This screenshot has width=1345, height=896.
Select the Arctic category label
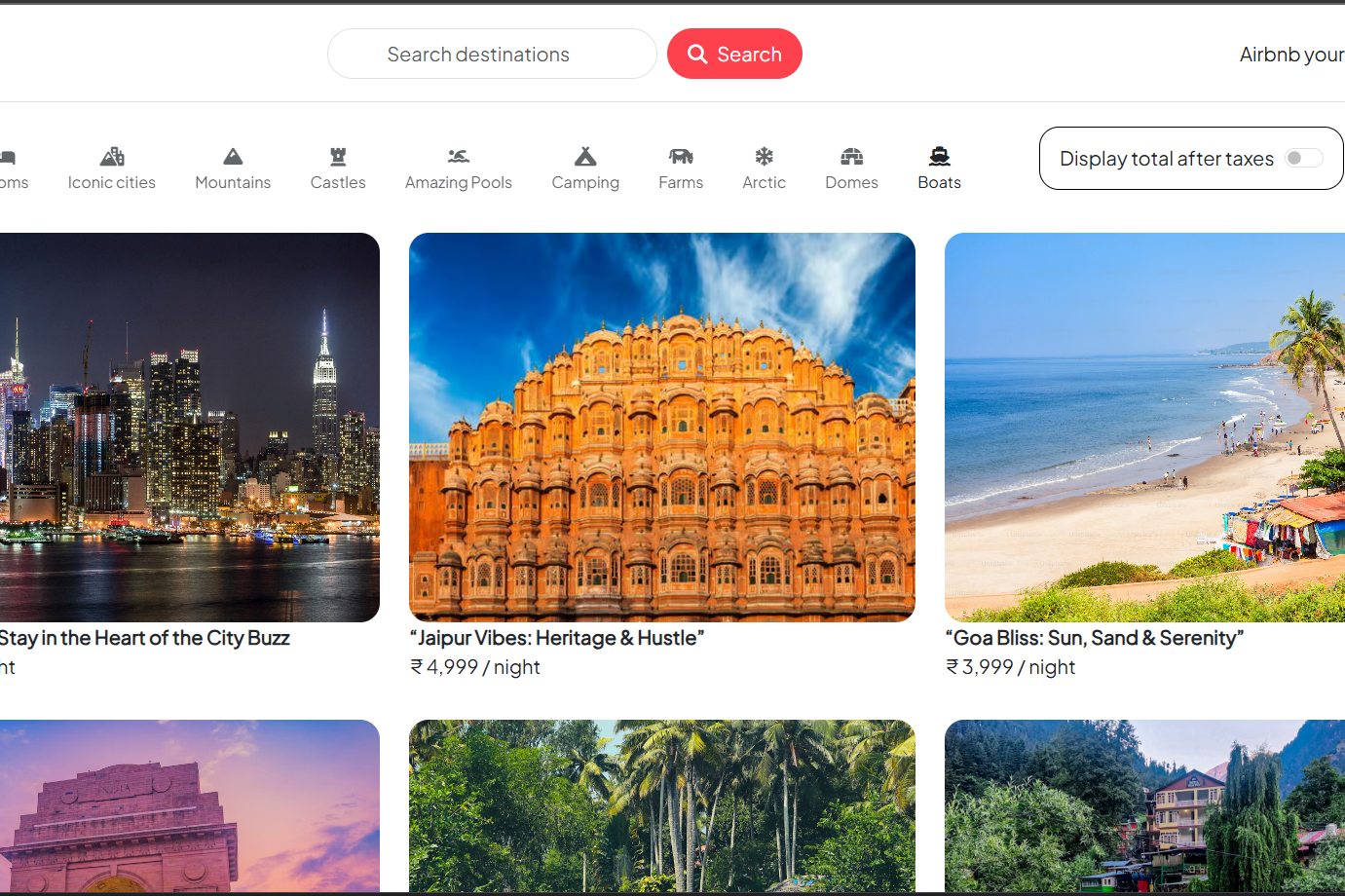(x=765, y=182)
